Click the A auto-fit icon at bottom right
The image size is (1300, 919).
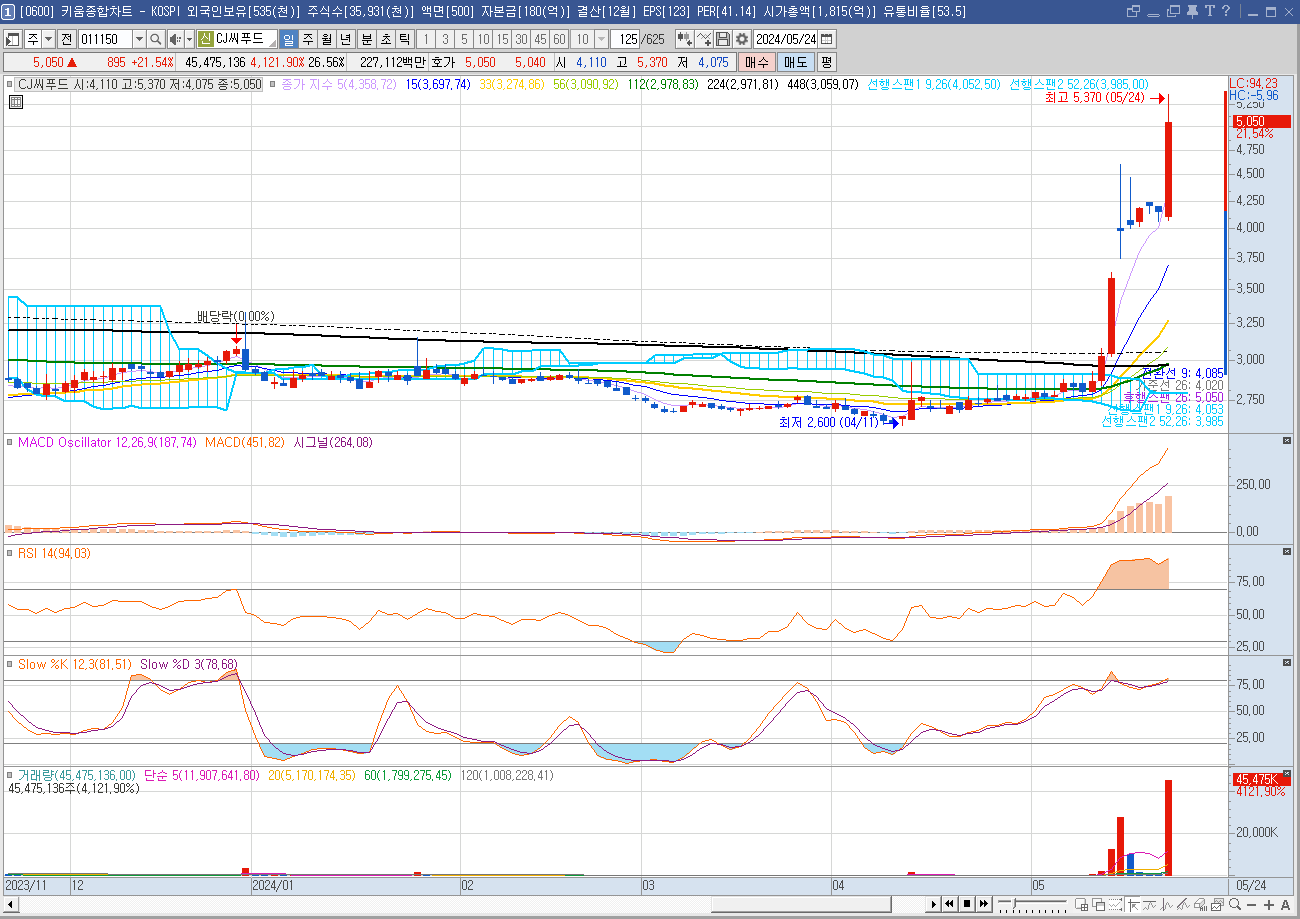[x=1285, y=905]
